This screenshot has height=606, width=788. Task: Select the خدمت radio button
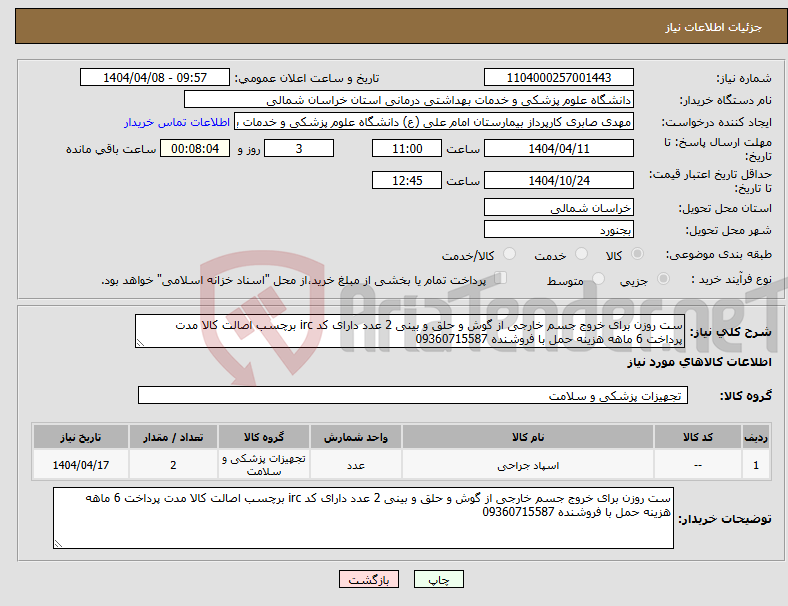pyautogui.click(x=581, y=254)
